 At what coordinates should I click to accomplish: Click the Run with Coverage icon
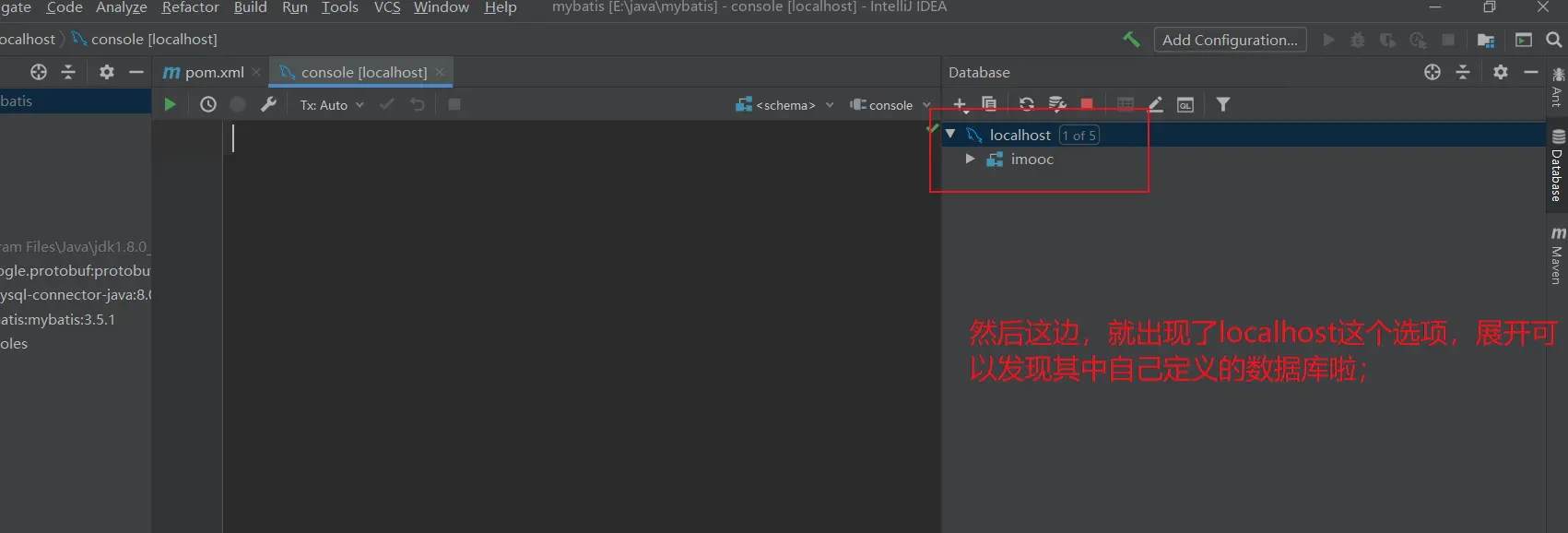[1387, 40]
